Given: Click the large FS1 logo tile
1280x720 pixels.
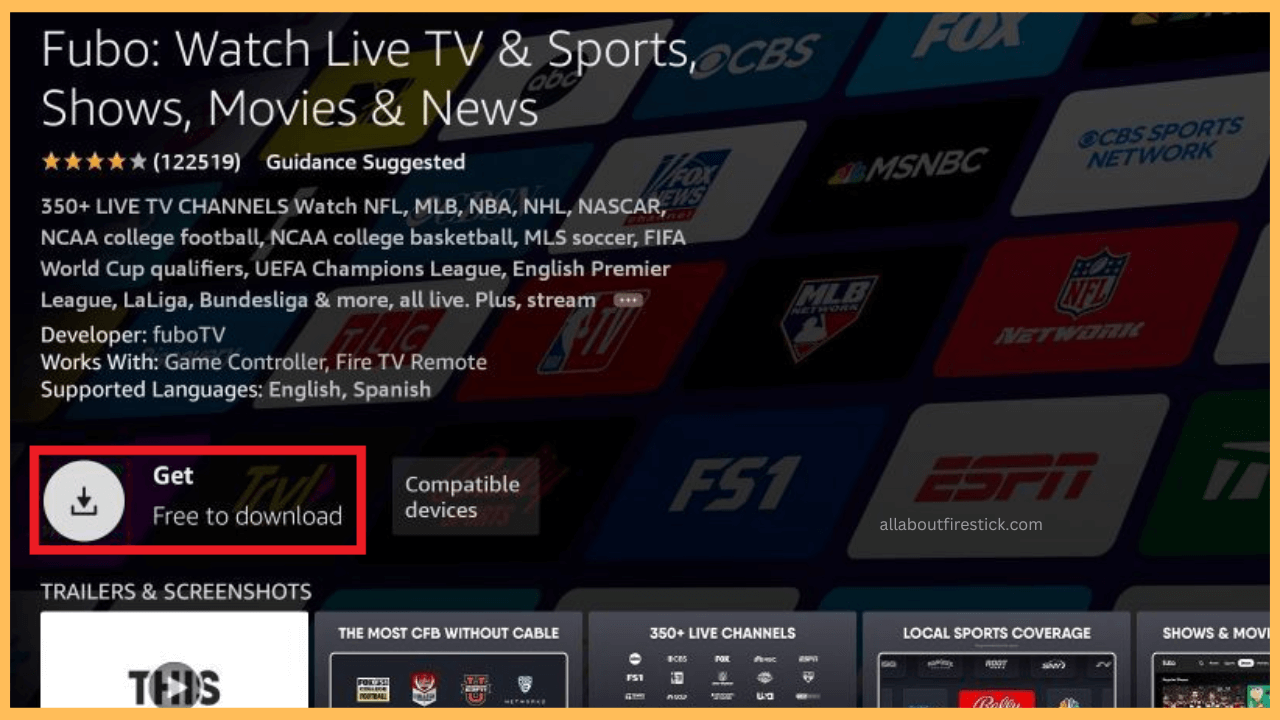Looking at the screenshot, I should pyautogui.click(x=735, y=485).
